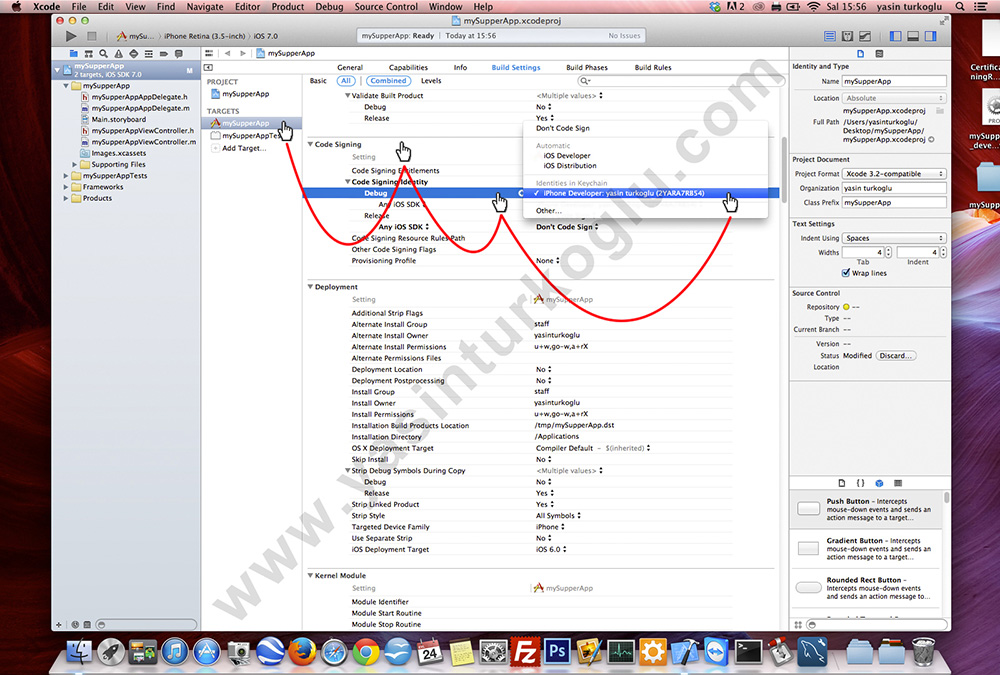This screenshot has width=1000, height=675.
Task: Open the Indent Using dropdown
Action: click(x=894, y=238)
